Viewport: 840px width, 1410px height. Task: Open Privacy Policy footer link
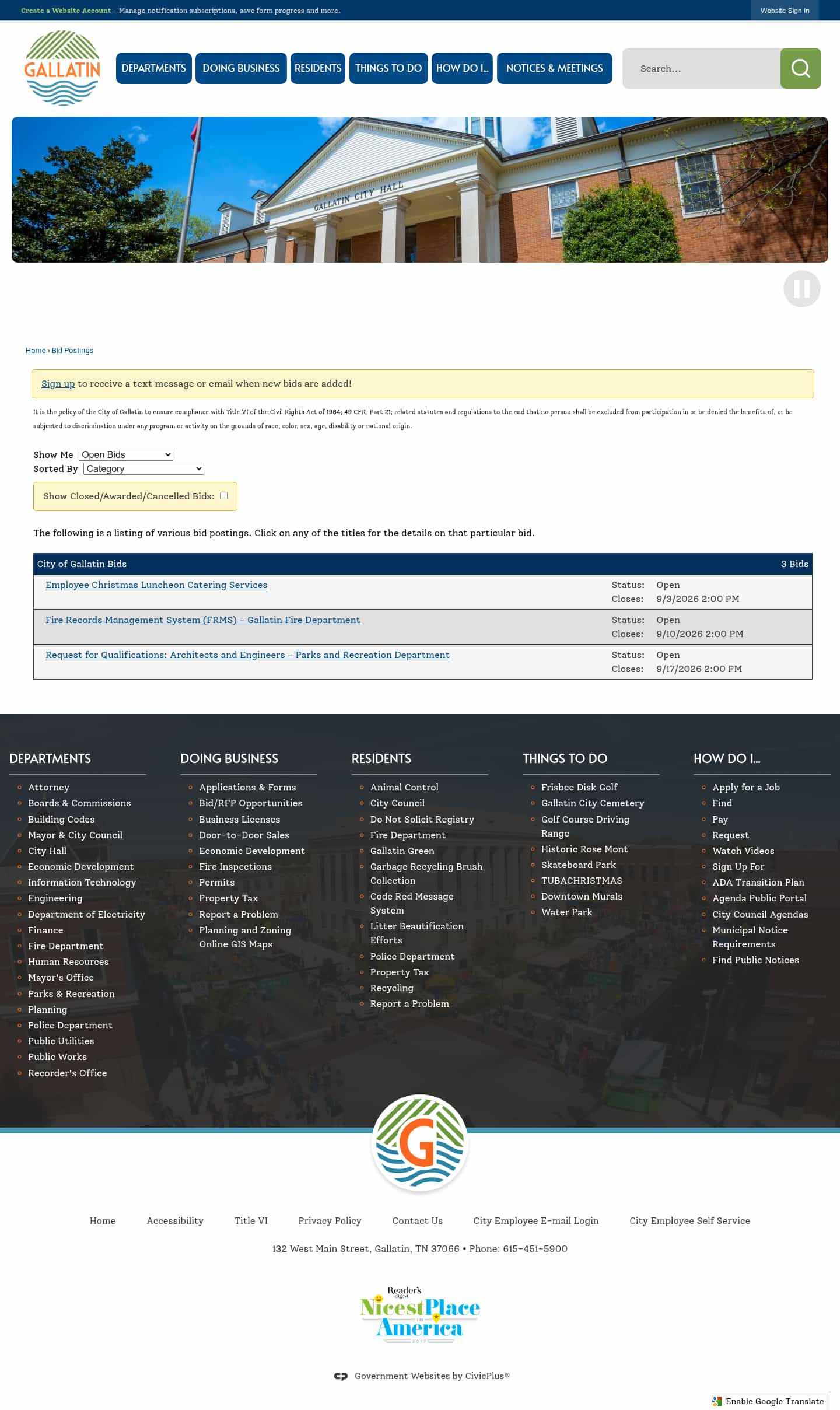(330, 1221)
